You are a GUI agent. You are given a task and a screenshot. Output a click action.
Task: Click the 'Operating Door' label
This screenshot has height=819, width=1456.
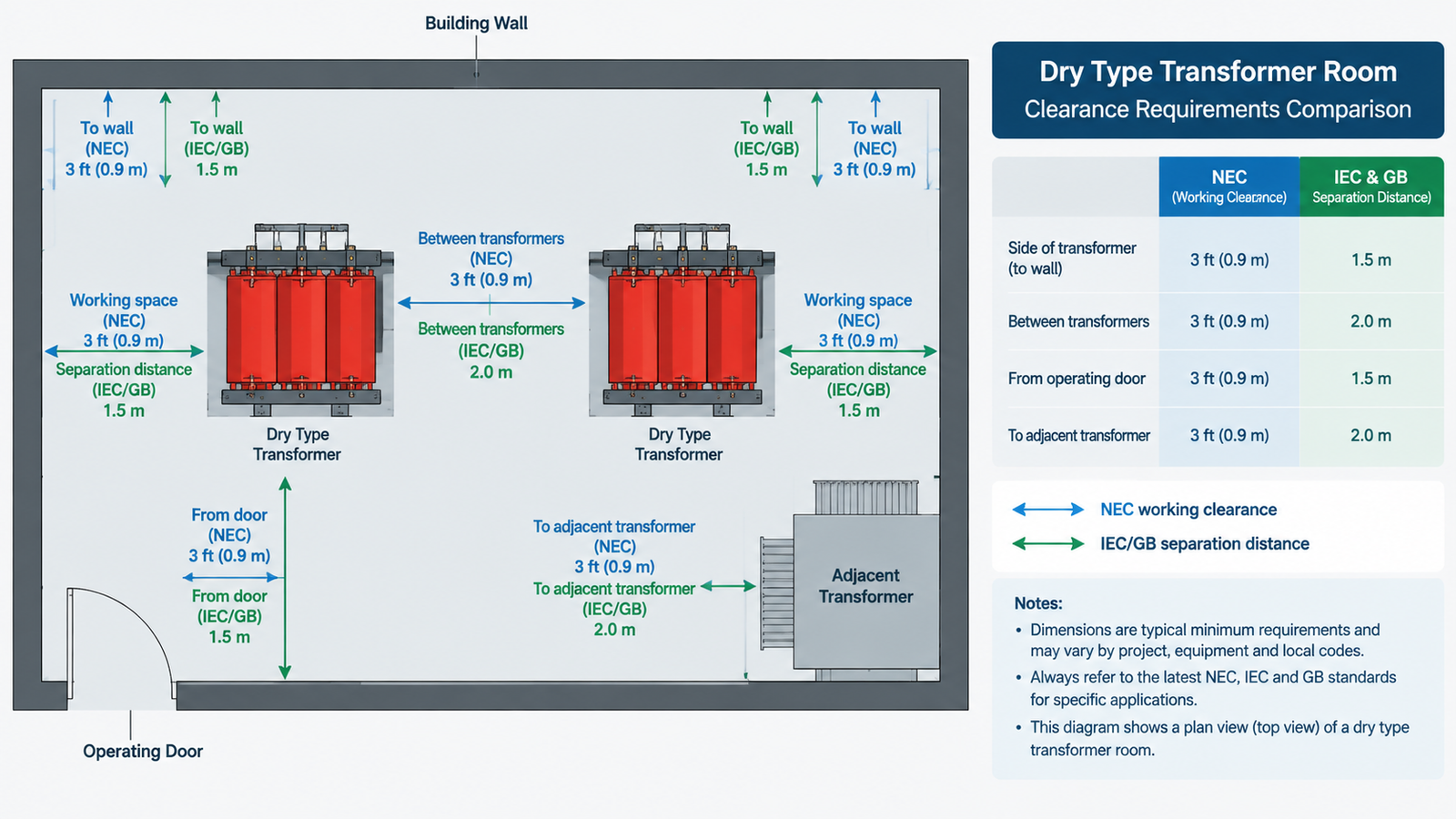143,752
